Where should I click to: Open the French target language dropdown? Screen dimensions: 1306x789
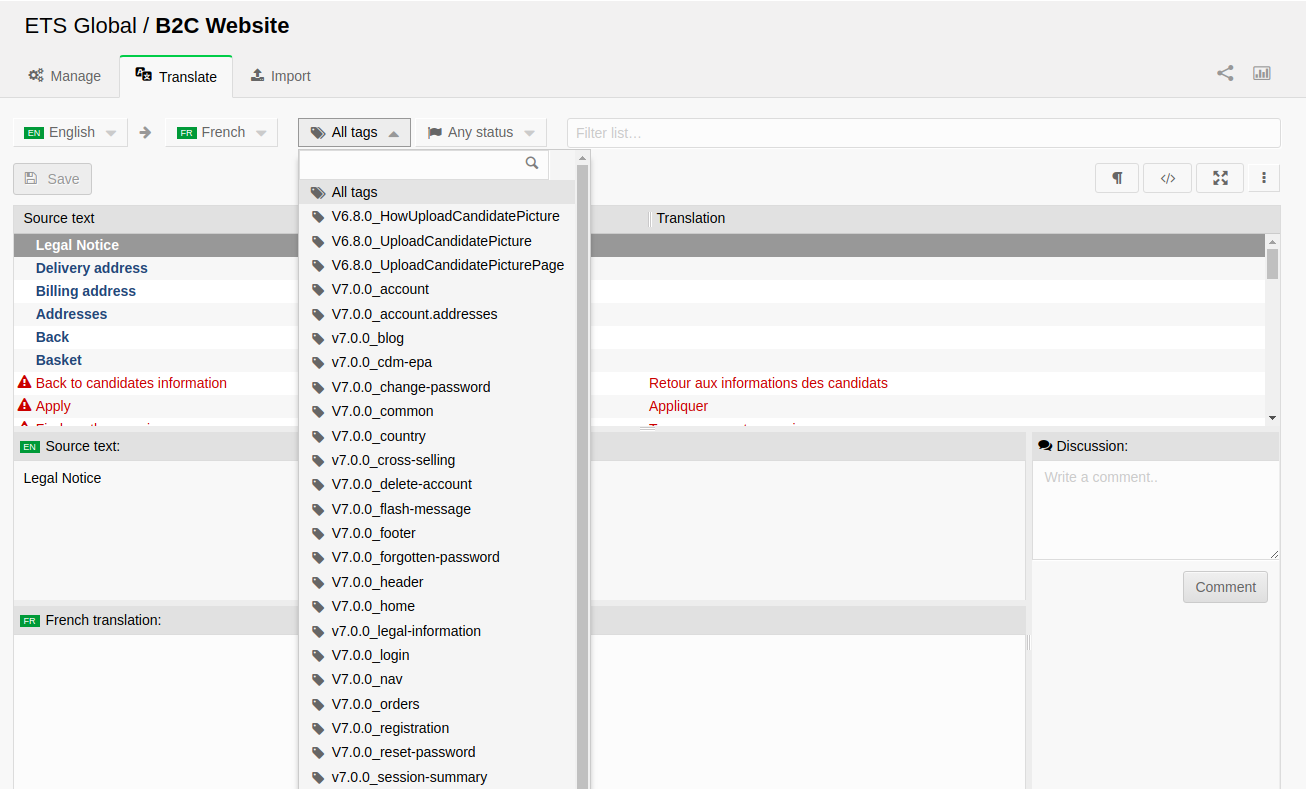pyautogui.click(x=221, y=132)
